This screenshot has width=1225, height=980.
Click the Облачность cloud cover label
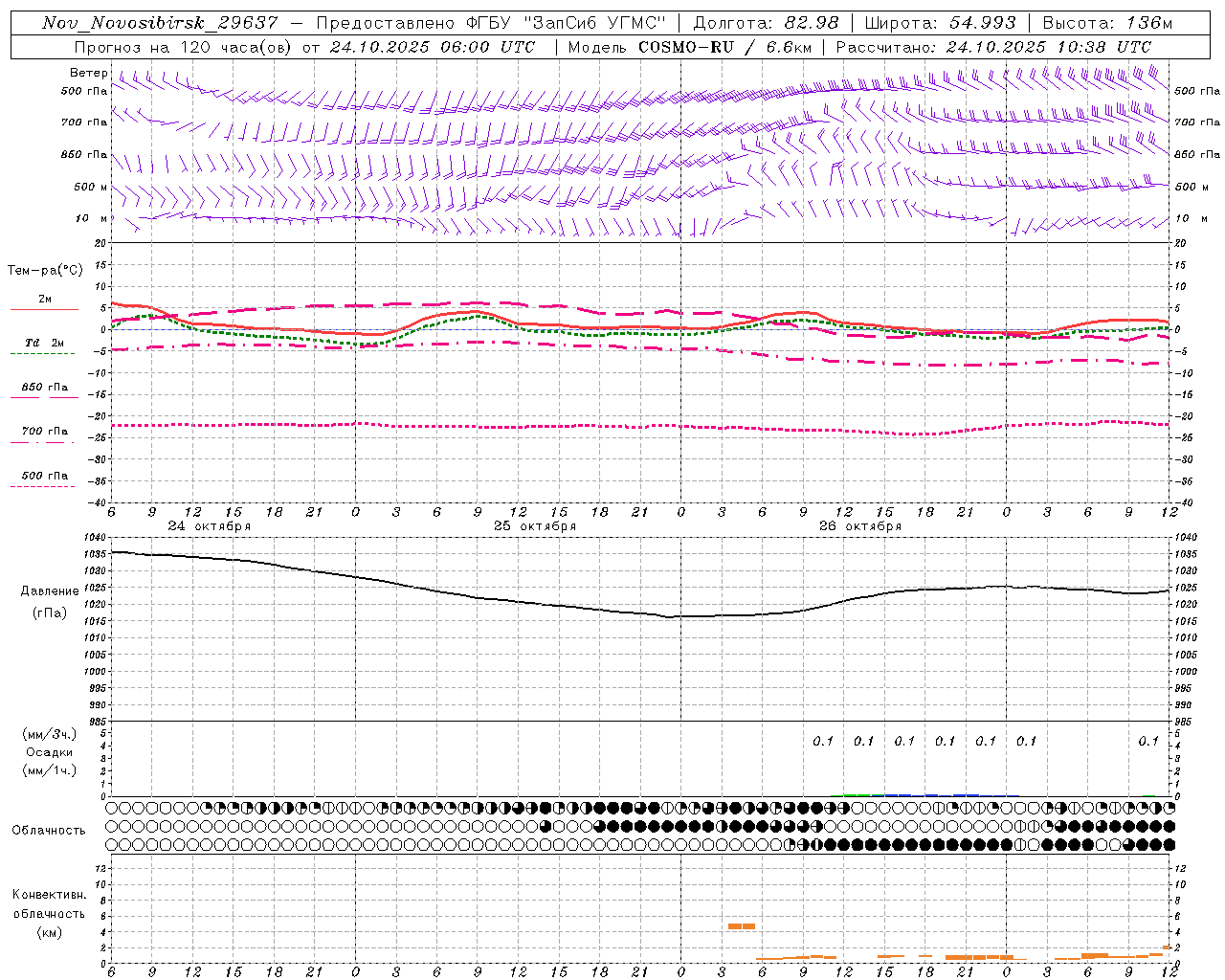(49, 830)
